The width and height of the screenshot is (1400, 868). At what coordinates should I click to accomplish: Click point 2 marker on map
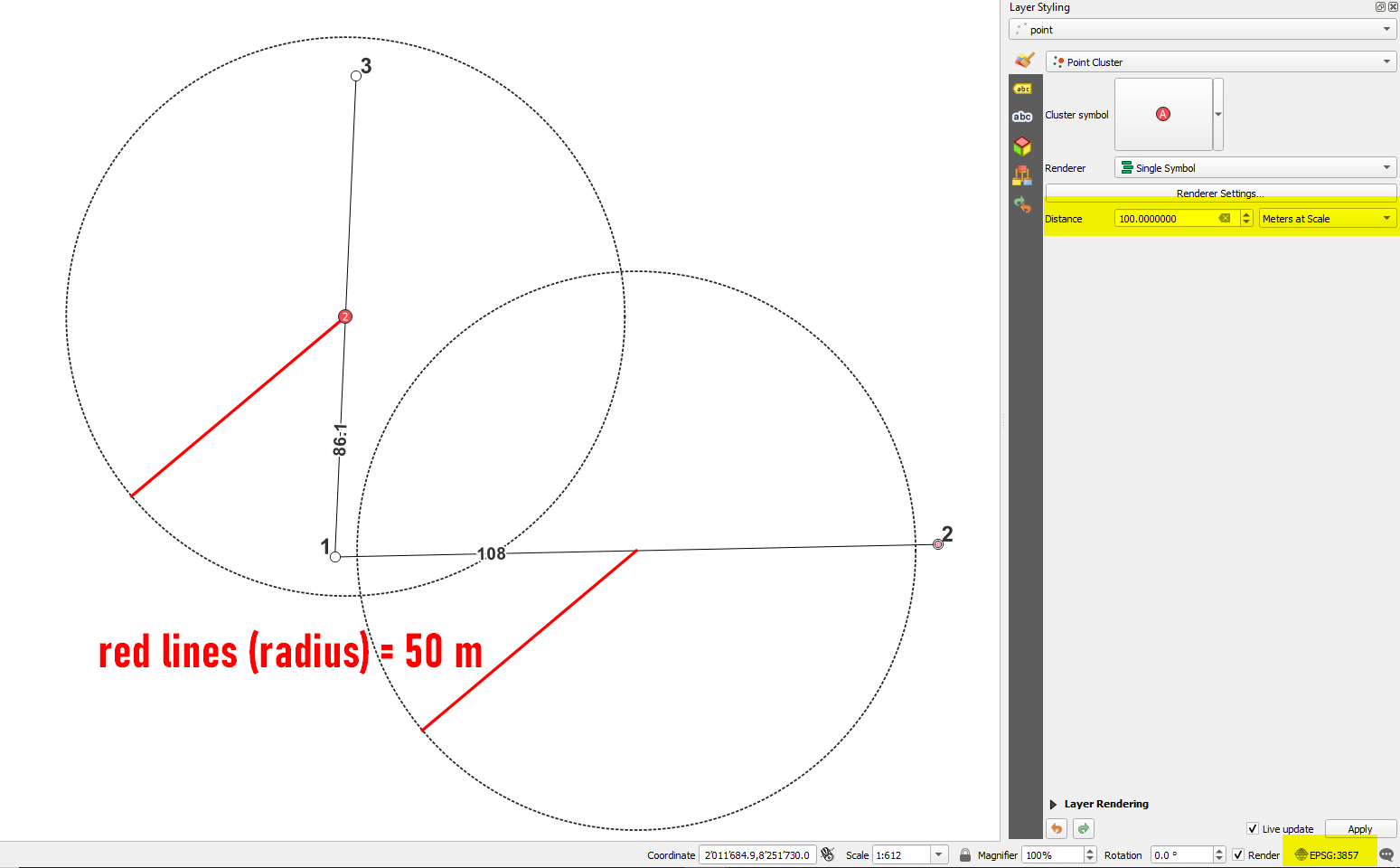coord(938,544)
